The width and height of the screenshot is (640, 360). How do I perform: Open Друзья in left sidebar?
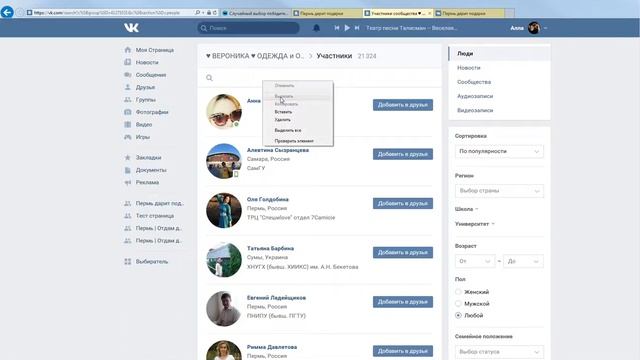pos(145,87)
